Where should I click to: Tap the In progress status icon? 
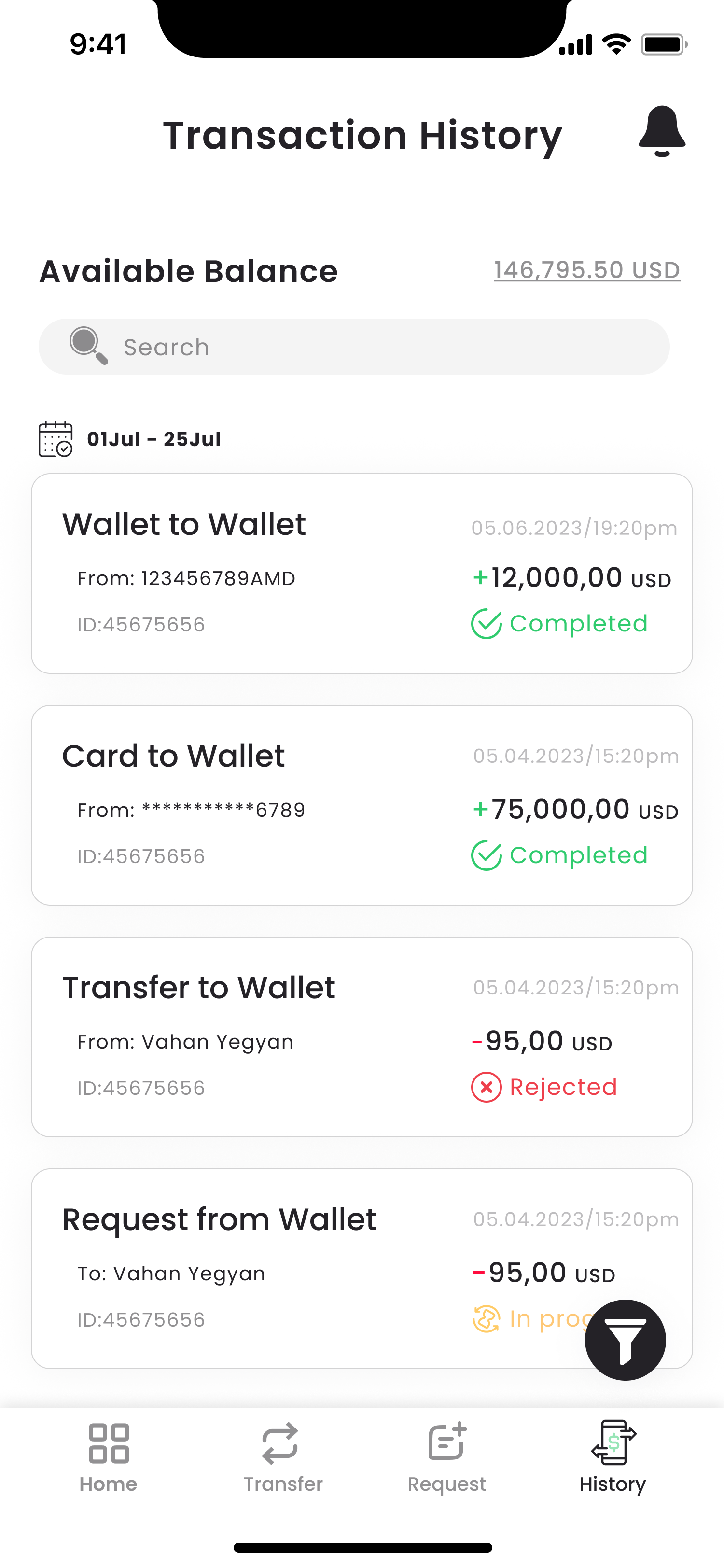point(486,1319)
